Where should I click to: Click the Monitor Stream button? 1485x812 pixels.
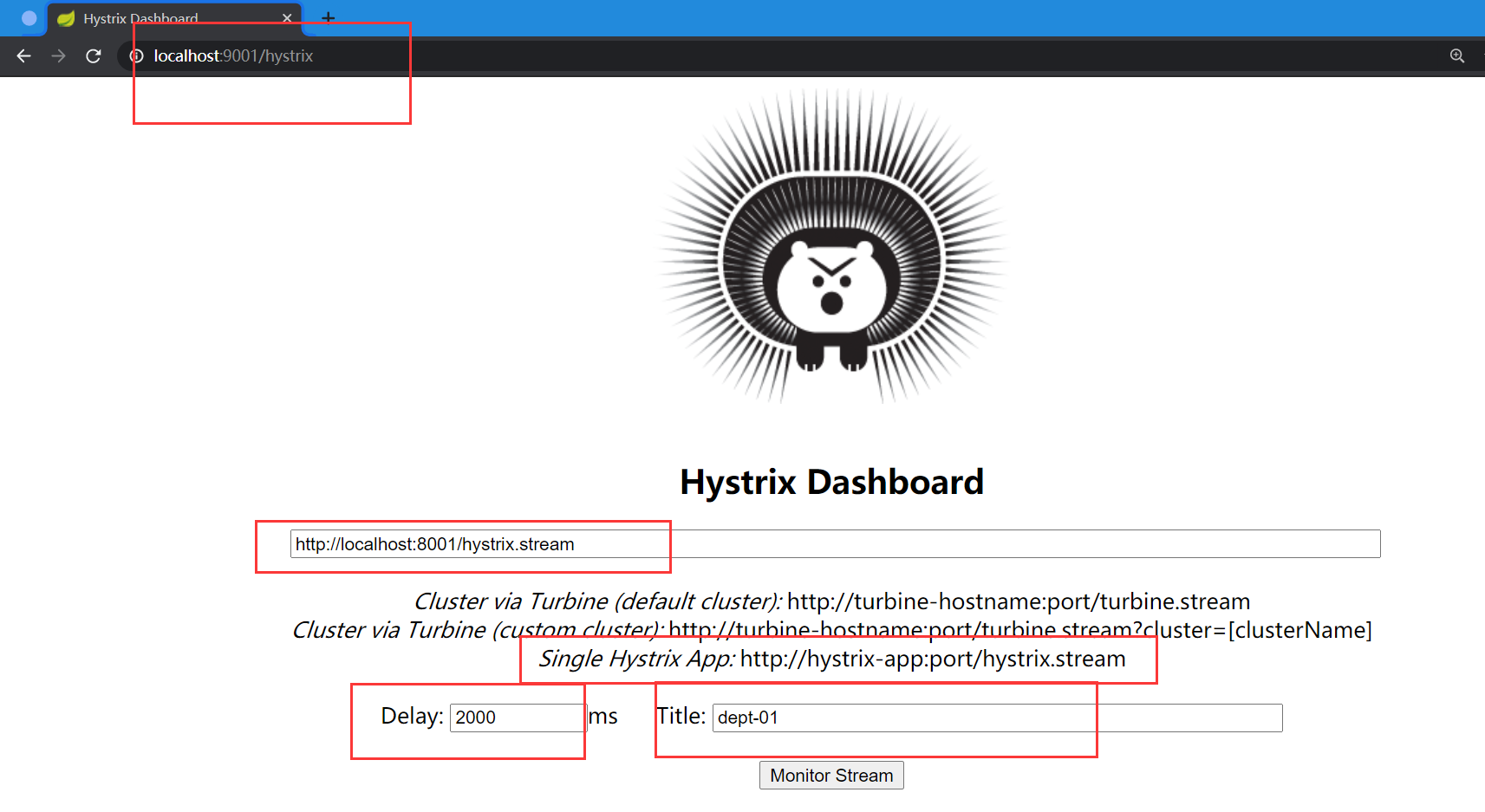831,776
